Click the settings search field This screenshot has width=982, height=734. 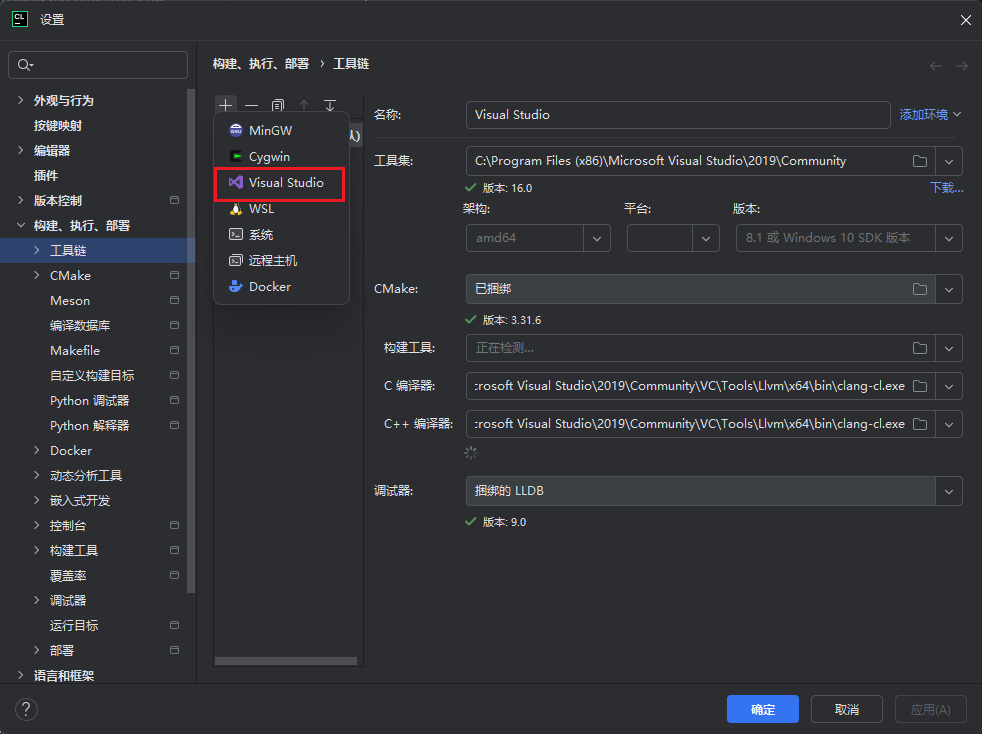tap(98, 65)
